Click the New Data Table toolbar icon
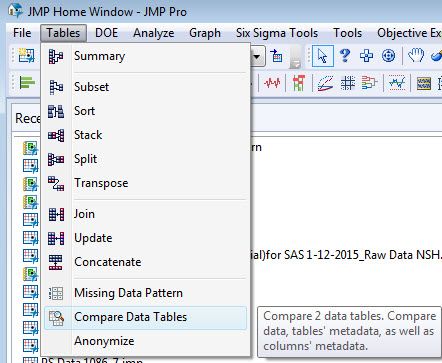The width and height of the screenshot is (442, 363). [x=27, y=56]
